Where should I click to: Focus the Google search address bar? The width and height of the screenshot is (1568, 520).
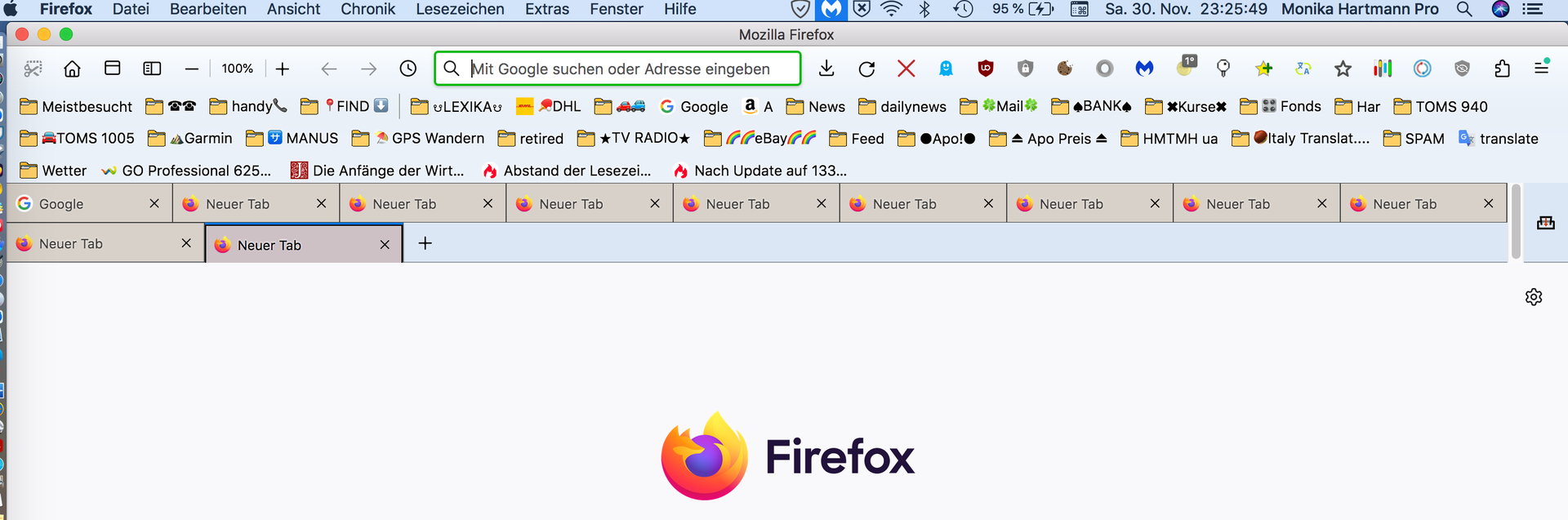(x=617, y=69)
